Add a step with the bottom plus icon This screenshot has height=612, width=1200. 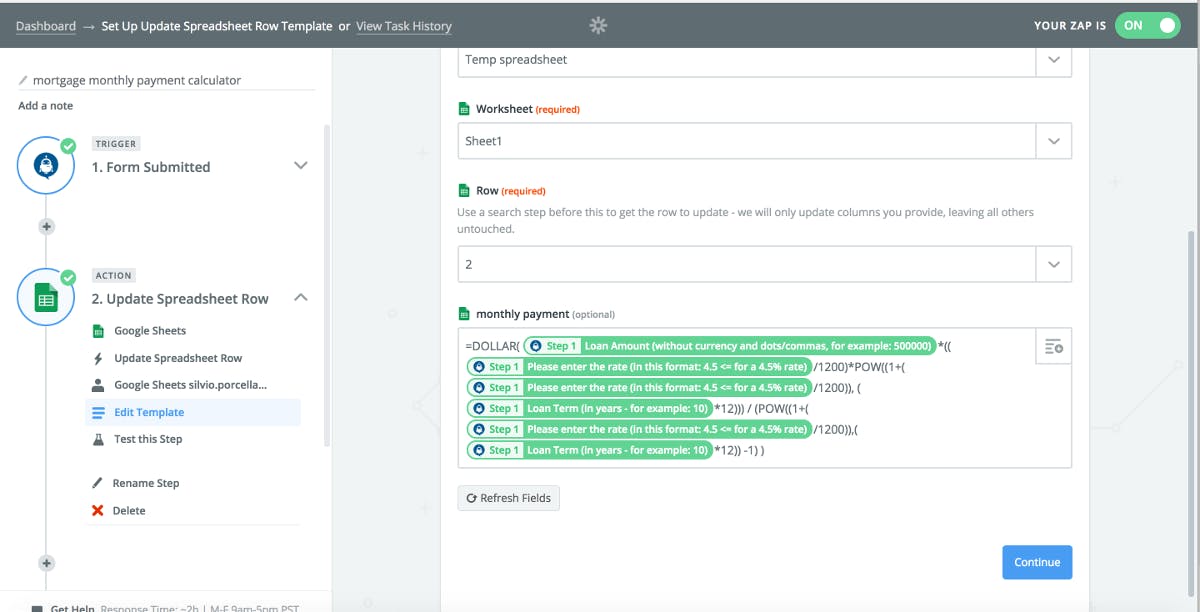(46, 563)
